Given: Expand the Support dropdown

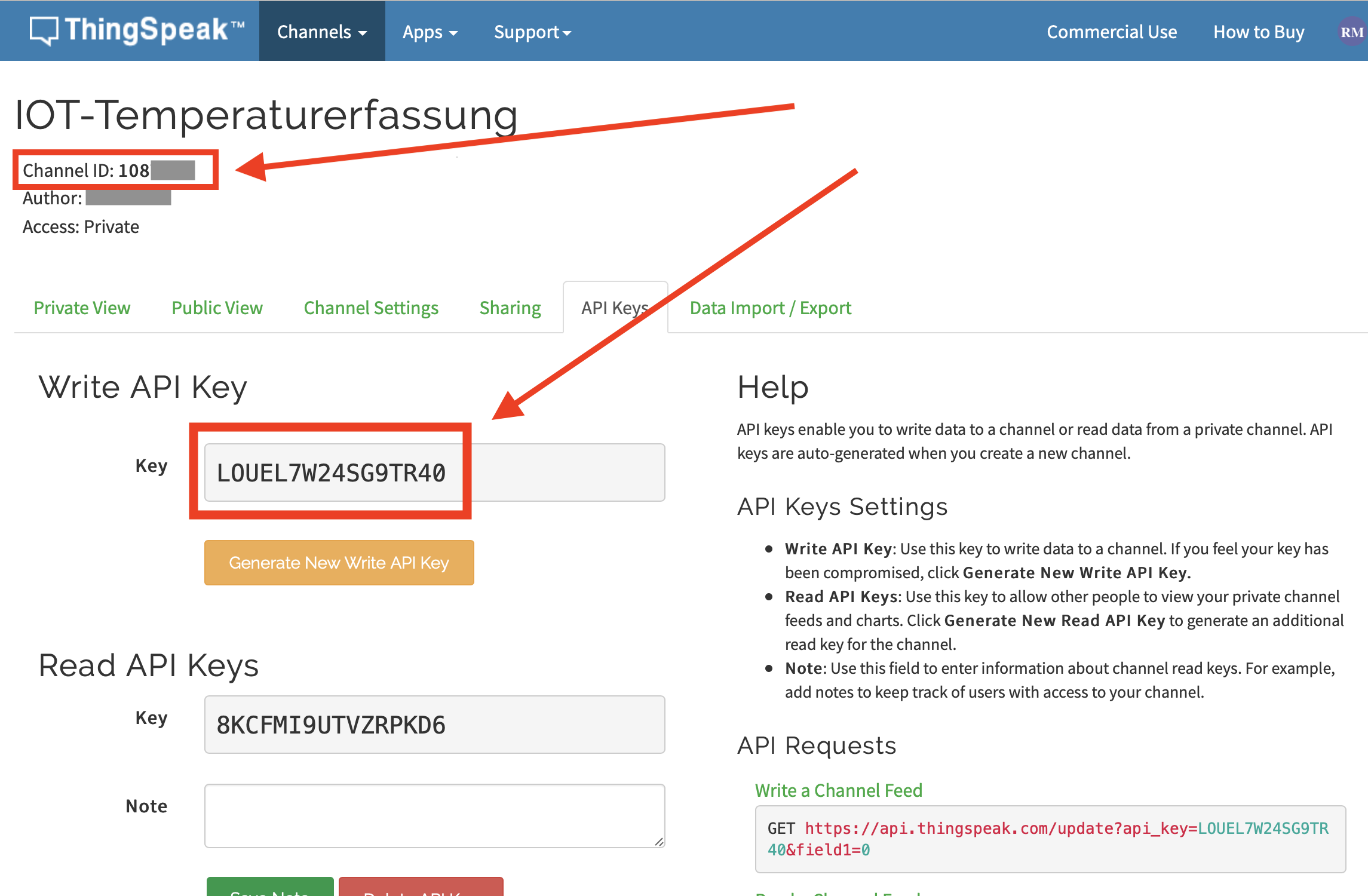Looking at the screenshot, I should [x=532, y=32].
